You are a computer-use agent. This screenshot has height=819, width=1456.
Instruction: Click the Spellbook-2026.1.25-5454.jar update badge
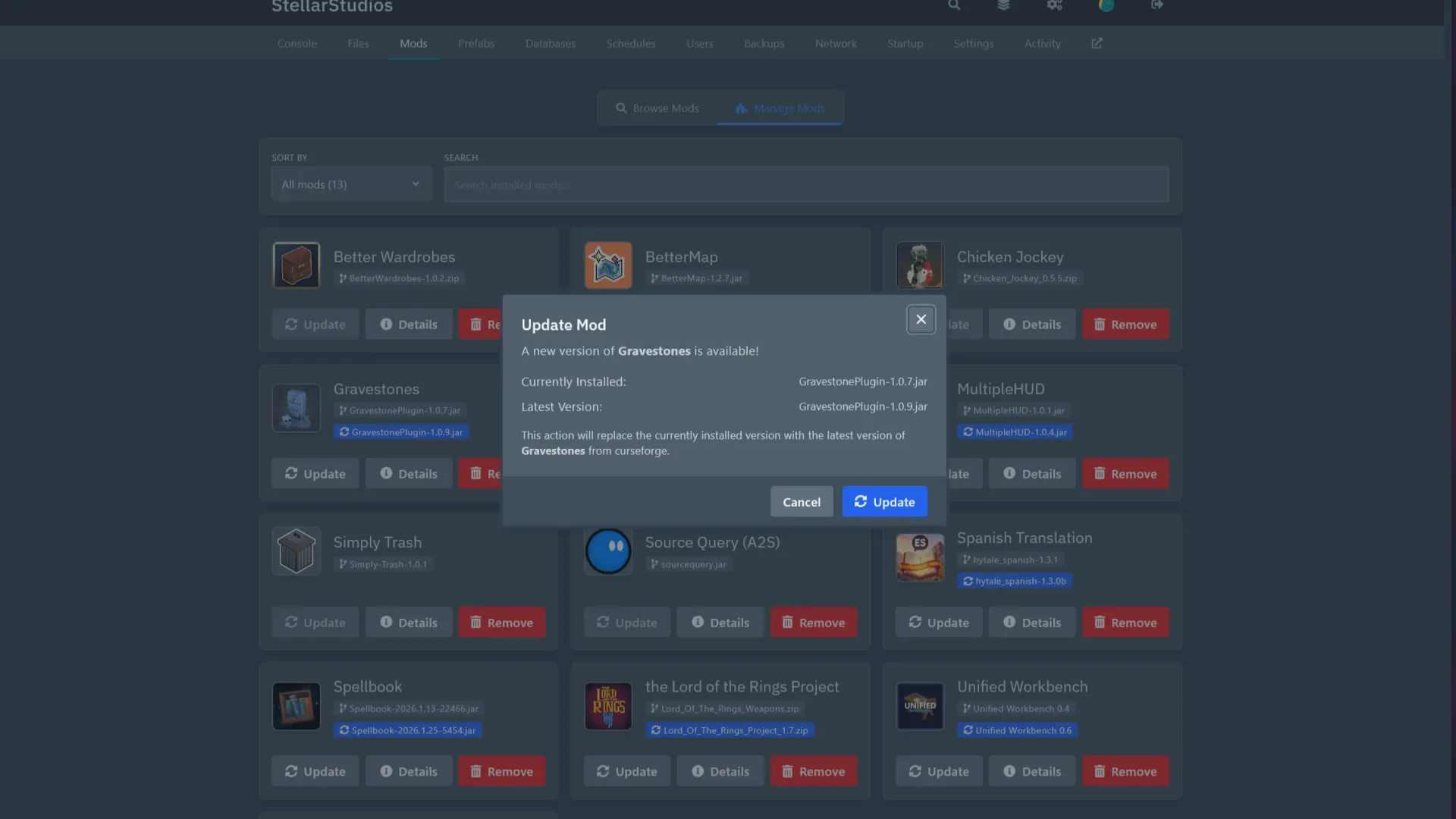click(408, 730)
